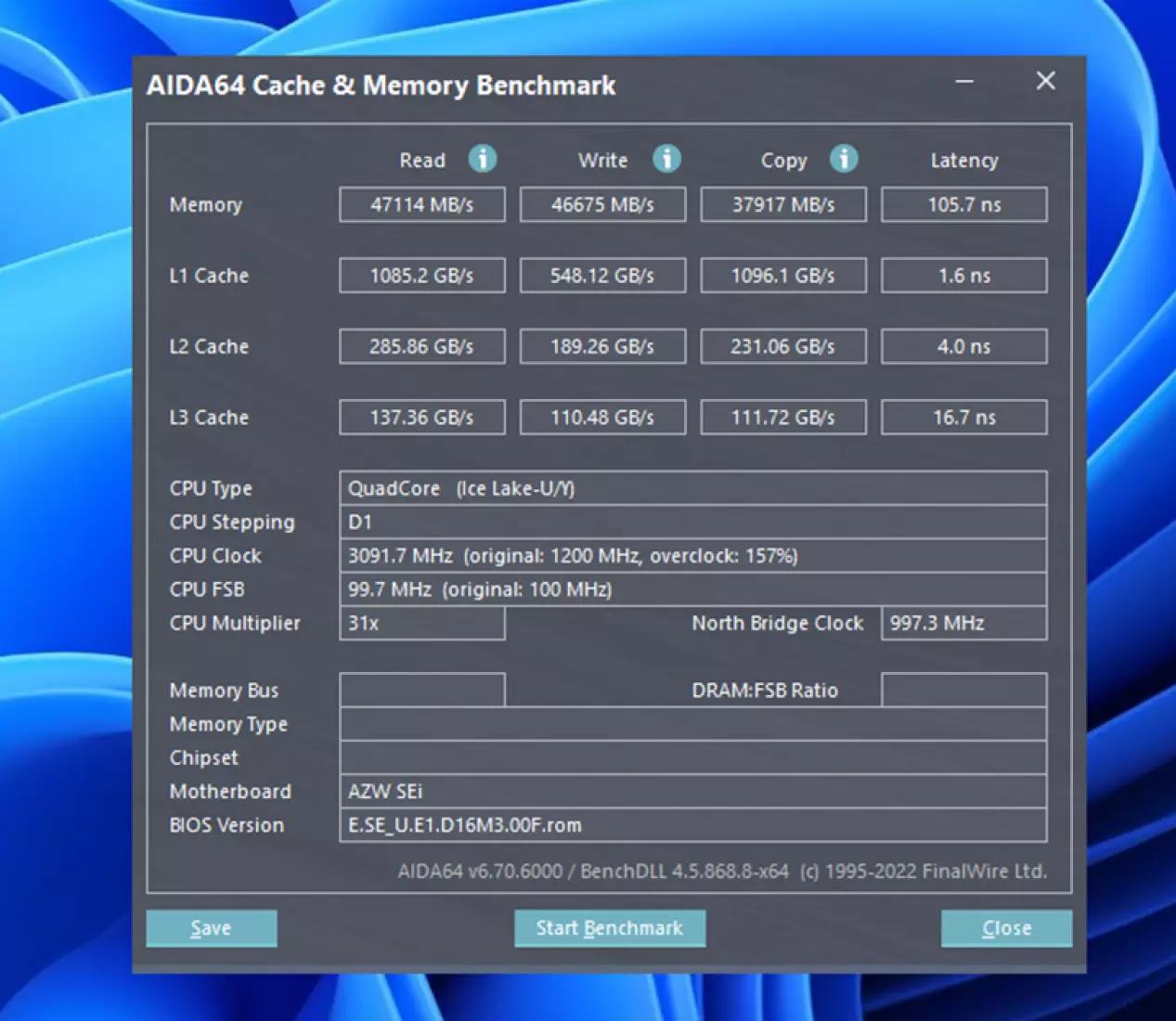Click the info icon next to Read
The height and width of the screenshot is (1021, 1176).
[482, 160]
